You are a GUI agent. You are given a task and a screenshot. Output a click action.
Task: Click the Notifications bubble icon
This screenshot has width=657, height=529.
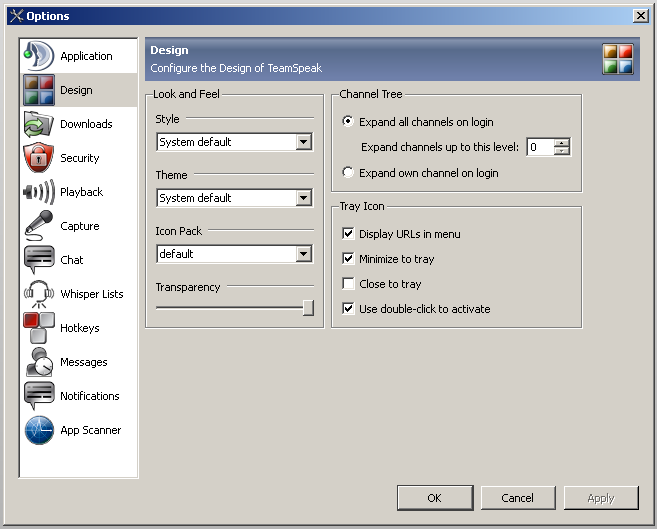tap(39, 396)
